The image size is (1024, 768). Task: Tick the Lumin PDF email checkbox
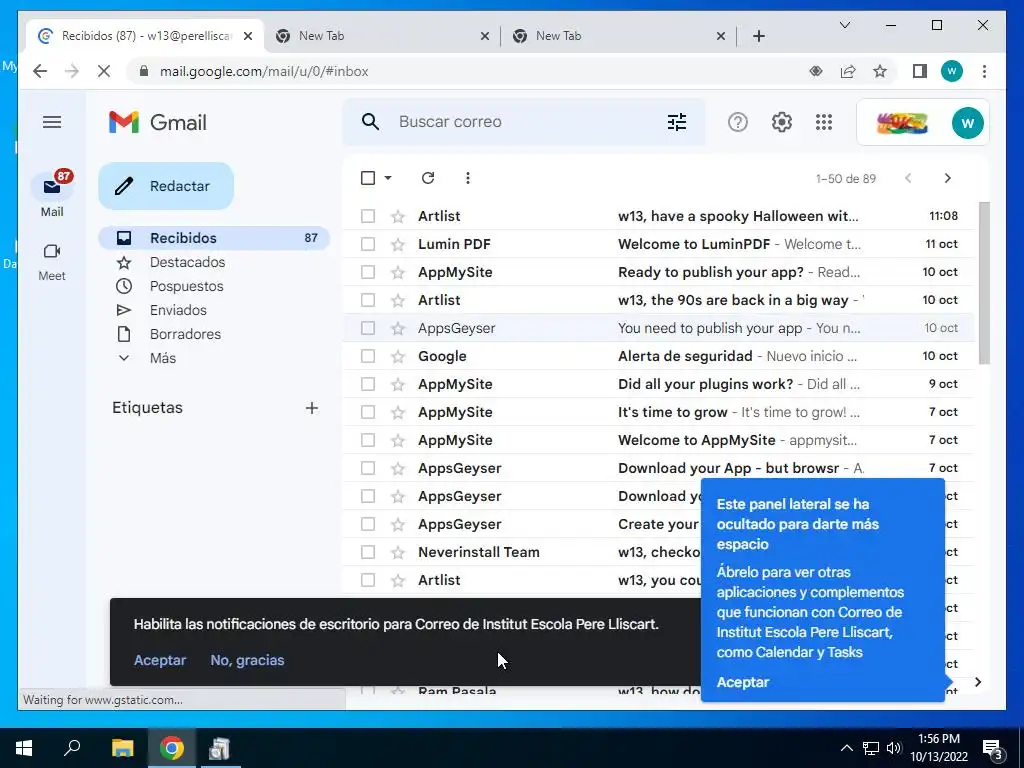tap(368, 244)
